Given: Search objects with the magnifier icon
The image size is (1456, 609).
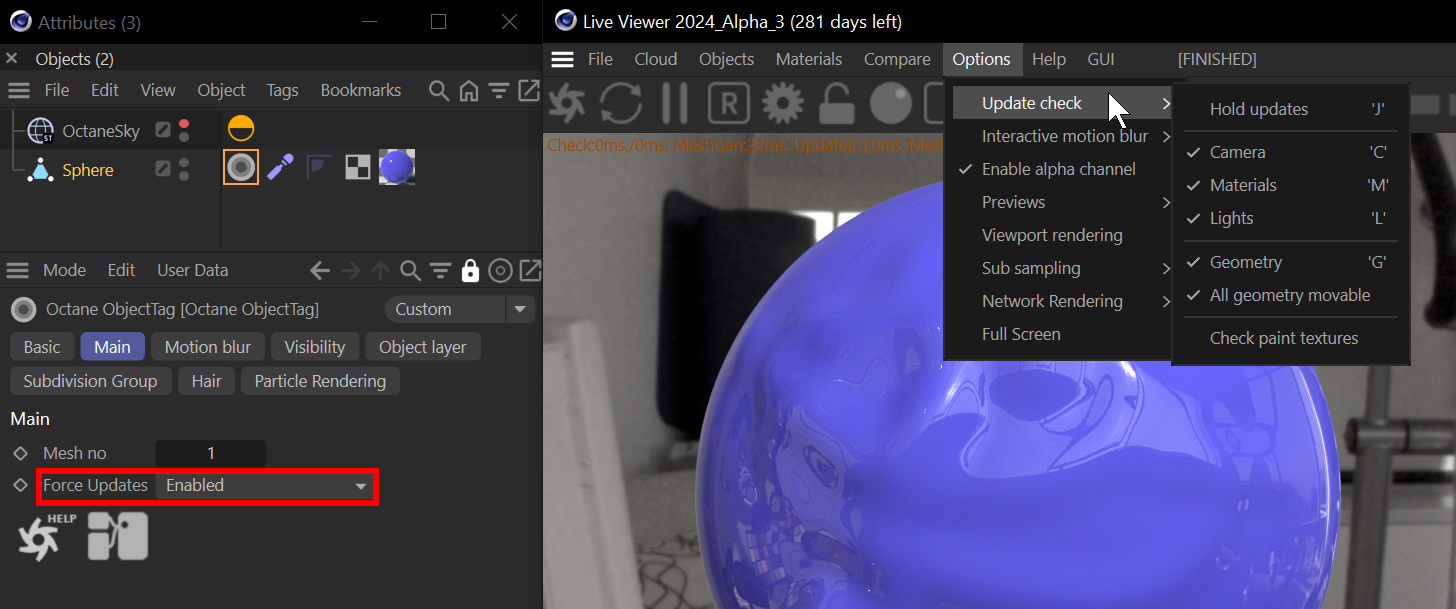Looking at the screenshot, I should pyautogui.click(x=438, y=90).
